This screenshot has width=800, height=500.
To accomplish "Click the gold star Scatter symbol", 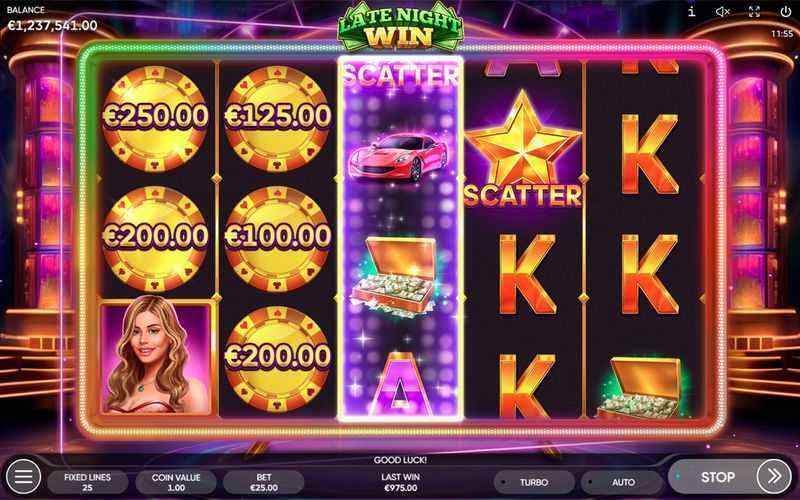I will click(523, 149).
